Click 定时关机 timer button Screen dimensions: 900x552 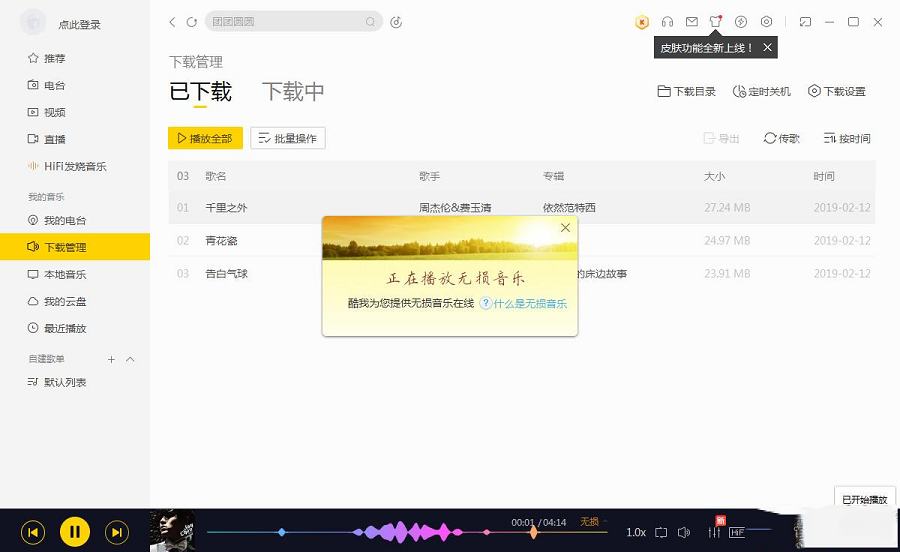(x=762, y=91)
